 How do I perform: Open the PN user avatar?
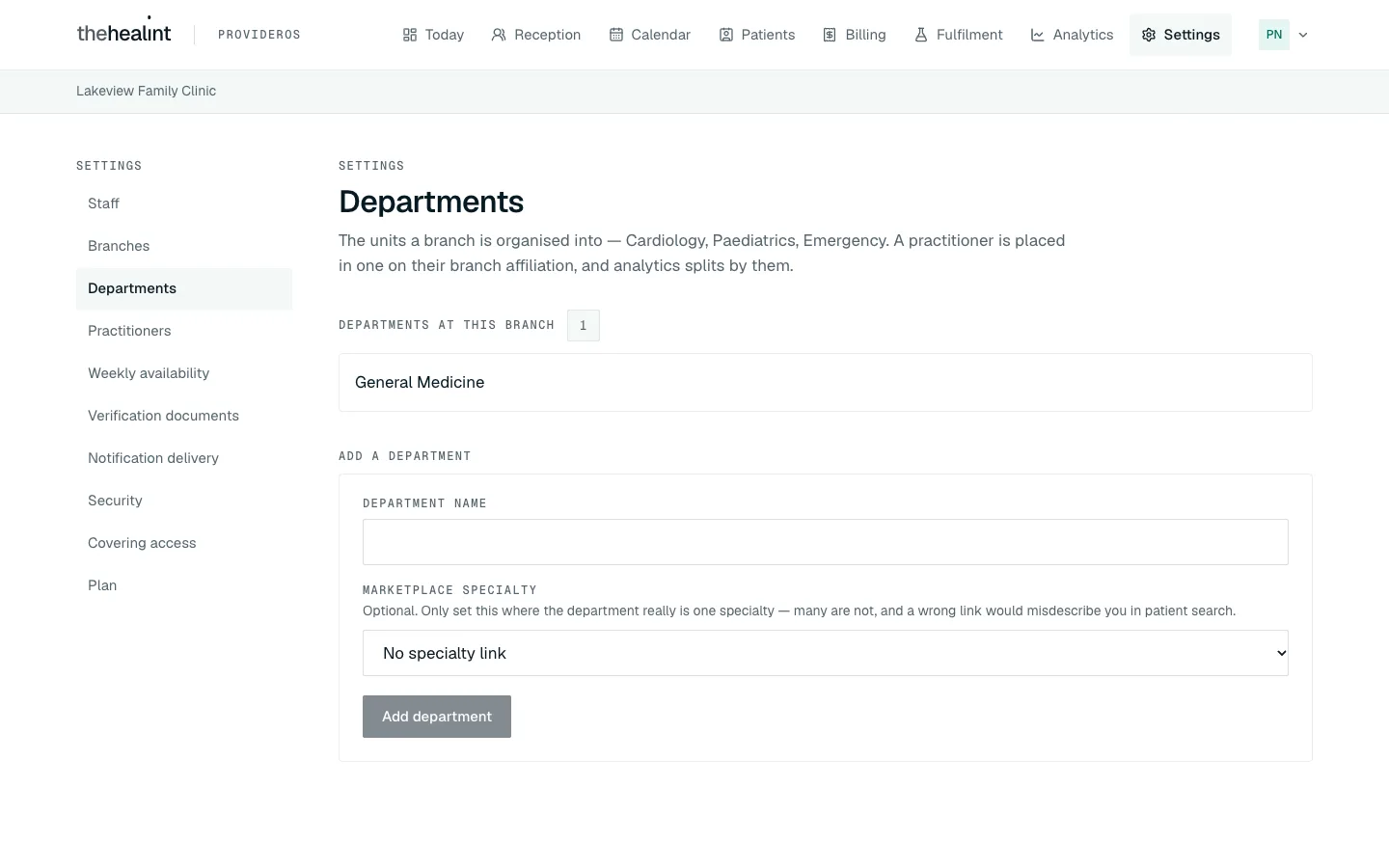tap(1274, 35)
